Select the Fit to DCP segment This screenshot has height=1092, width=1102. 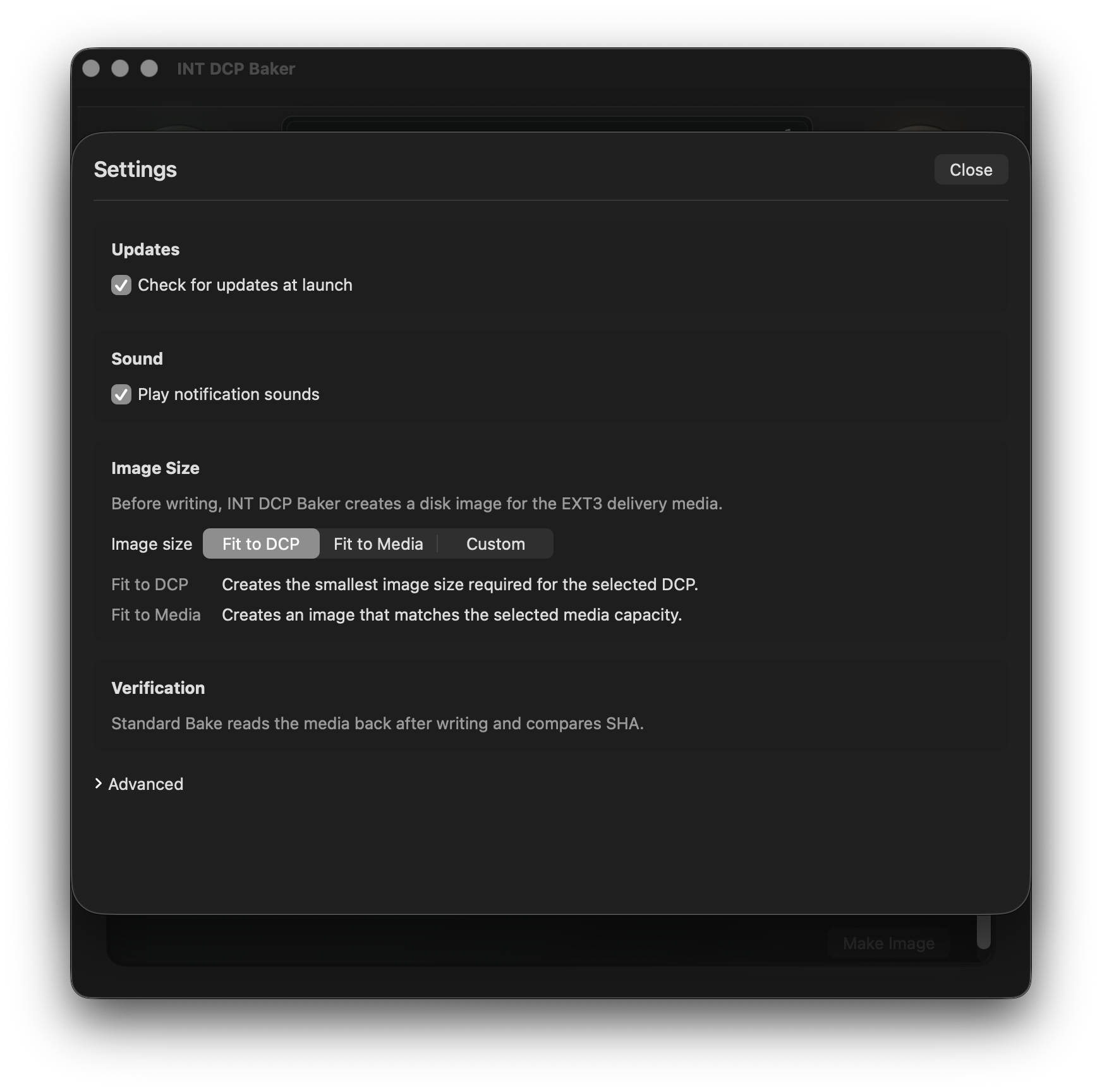[261, 543]
